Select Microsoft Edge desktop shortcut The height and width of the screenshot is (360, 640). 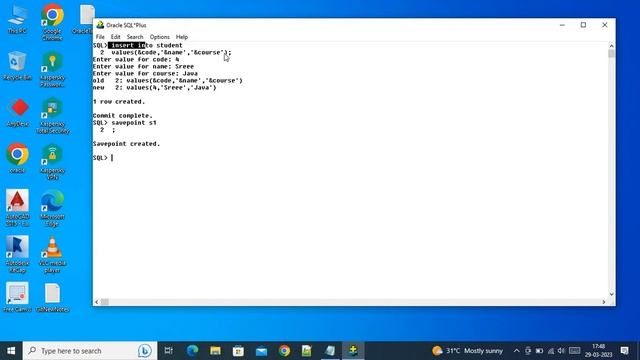52,208
